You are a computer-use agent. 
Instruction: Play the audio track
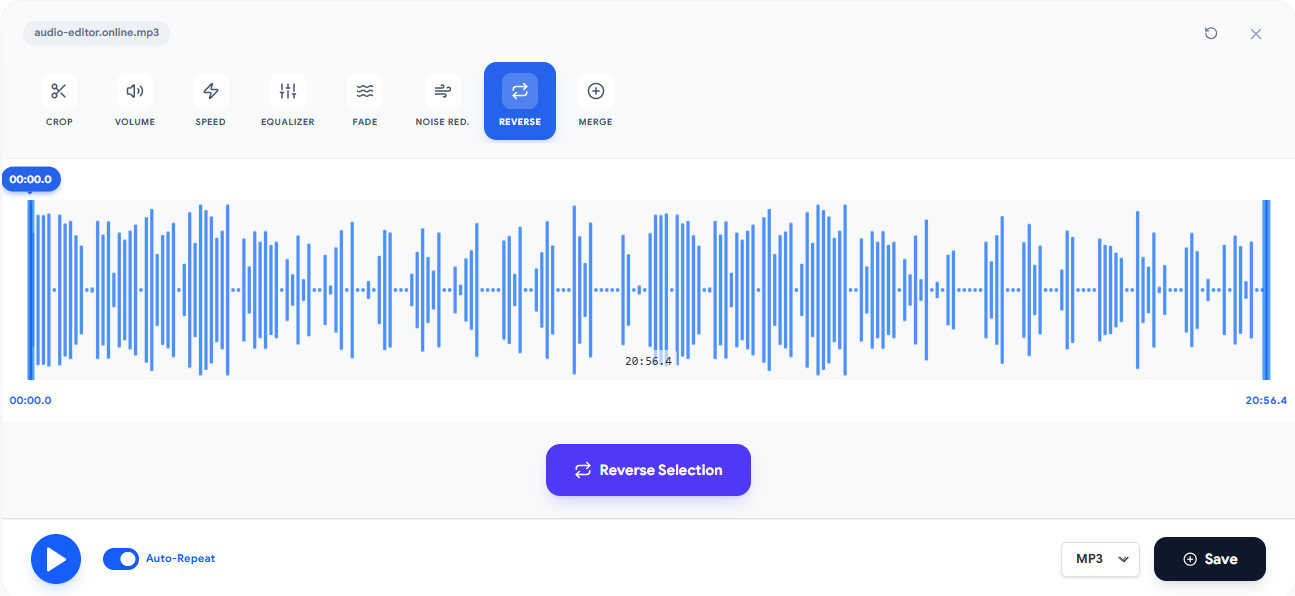click(56, 559)
